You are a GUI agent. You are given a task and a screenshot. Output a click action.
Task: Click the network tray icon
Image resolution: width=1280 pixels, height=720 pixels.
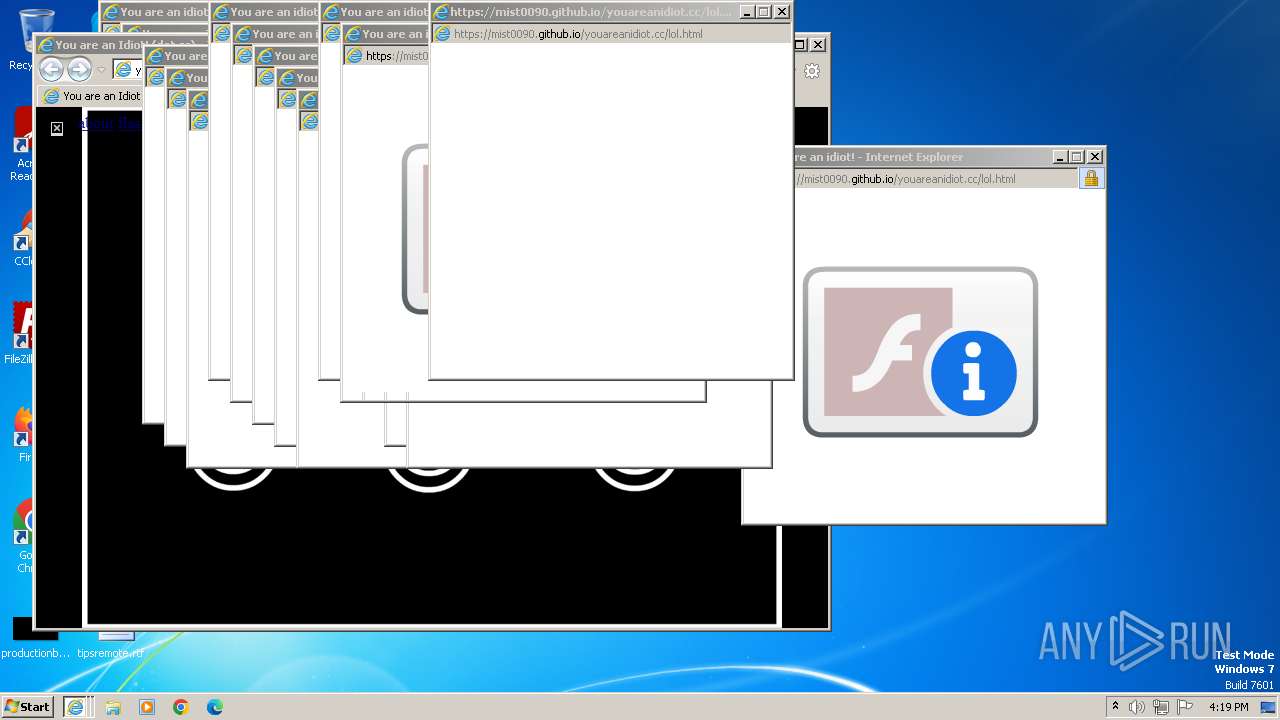[x=1160, y=707]
